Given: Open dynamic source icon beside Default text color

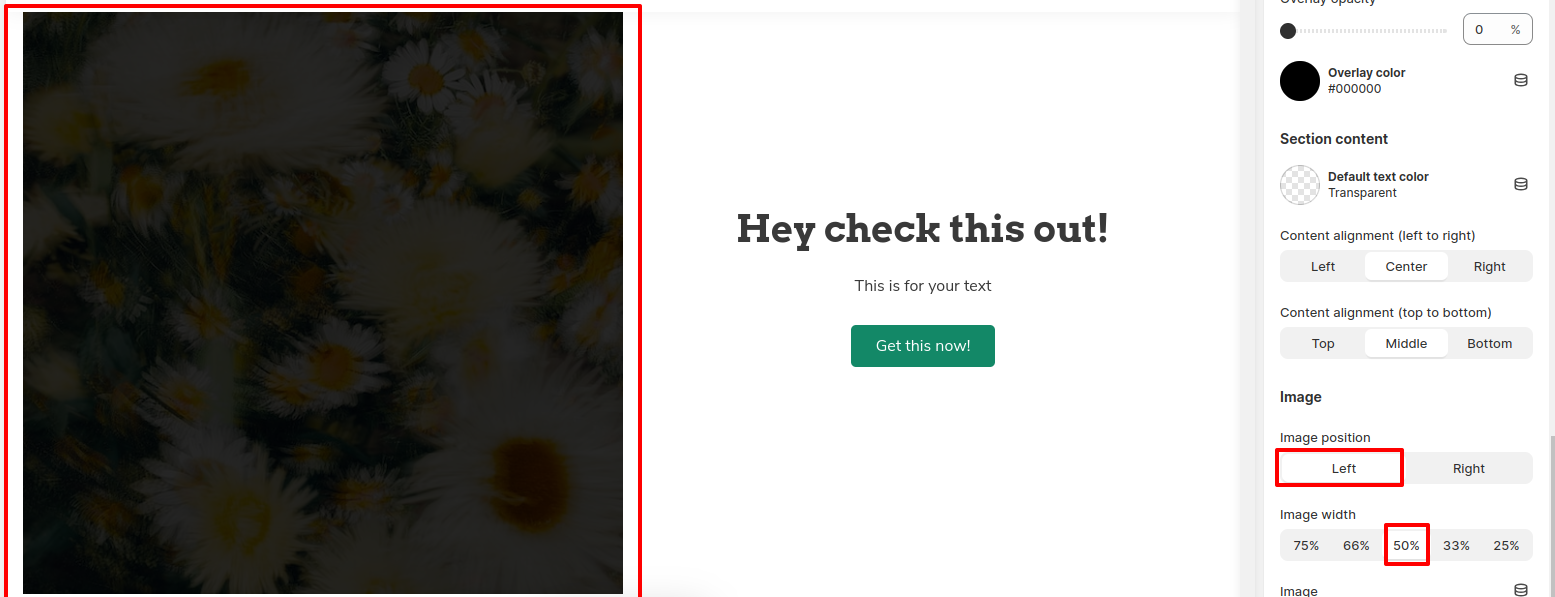Looking at the screenshot, I should (1520, 184).
